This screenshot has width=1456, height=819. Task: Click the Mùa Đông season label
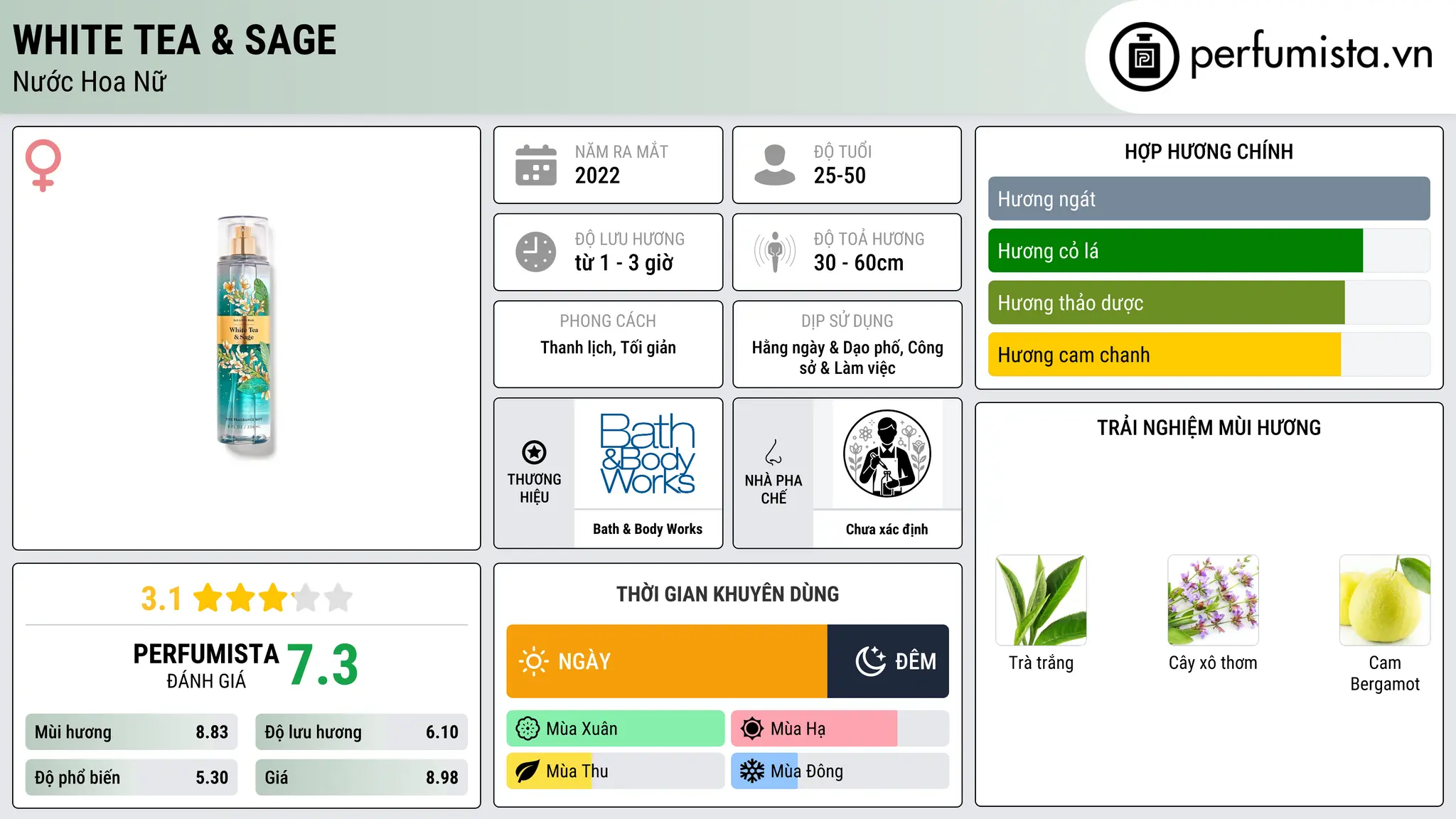[x=807, y=771]
